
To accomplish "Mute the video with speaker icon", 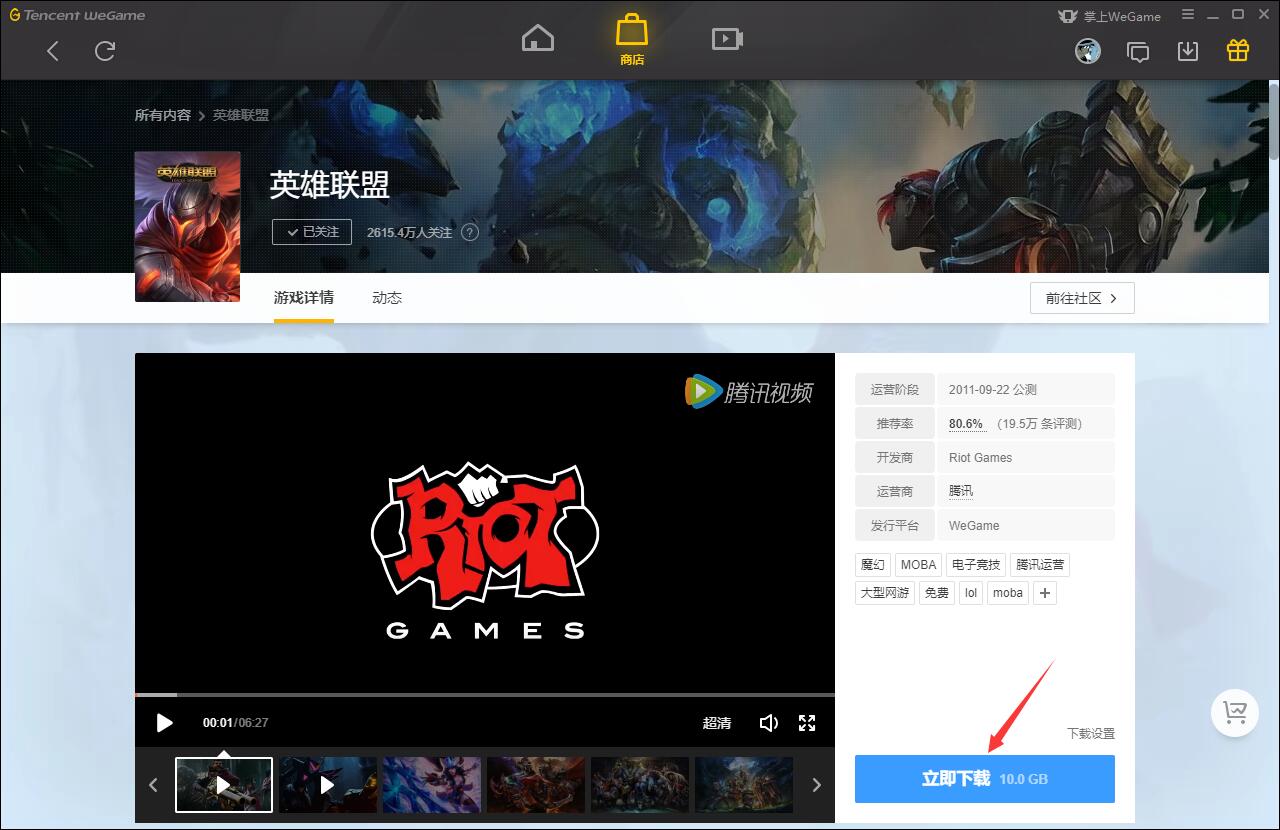I will click(769, 723).
